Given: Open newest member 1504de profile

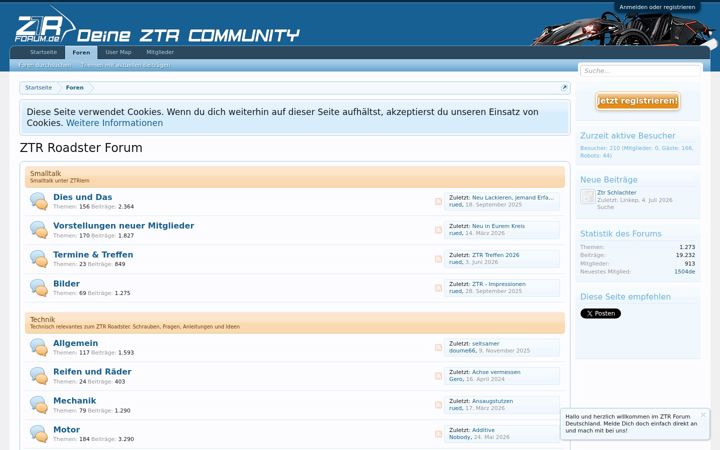Looking at the screenshot, I should point(684,272).
